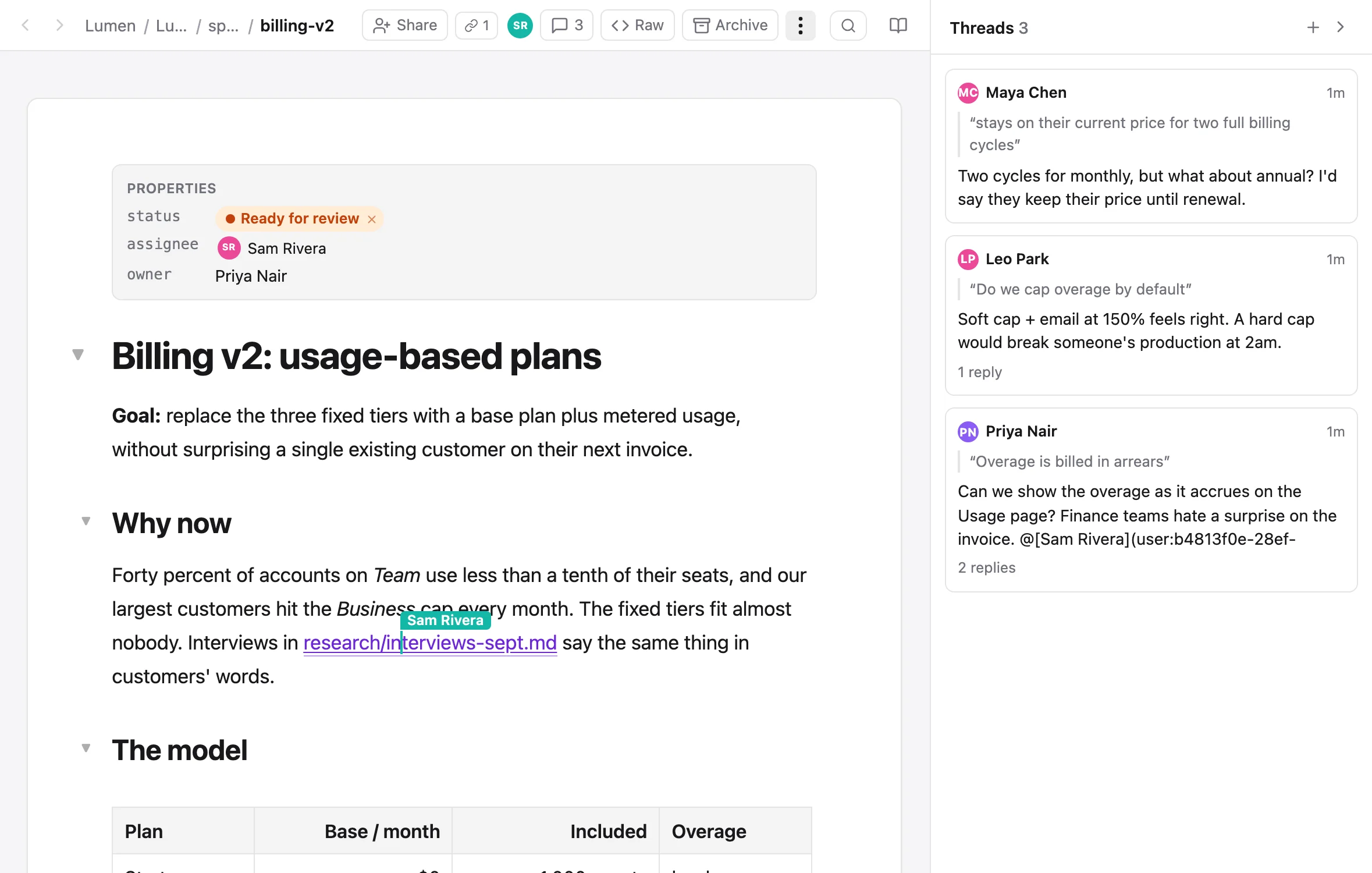Go back with the left arrow

[25, 26]
